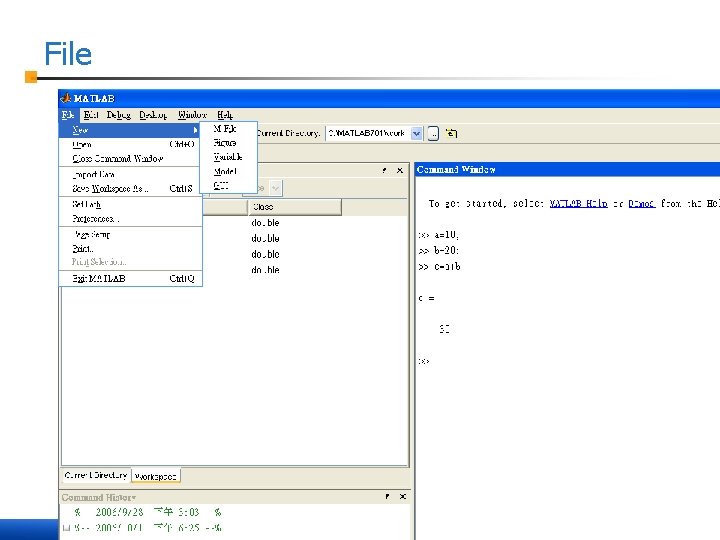Open the MATLAB Help link

tap(579, 203)
